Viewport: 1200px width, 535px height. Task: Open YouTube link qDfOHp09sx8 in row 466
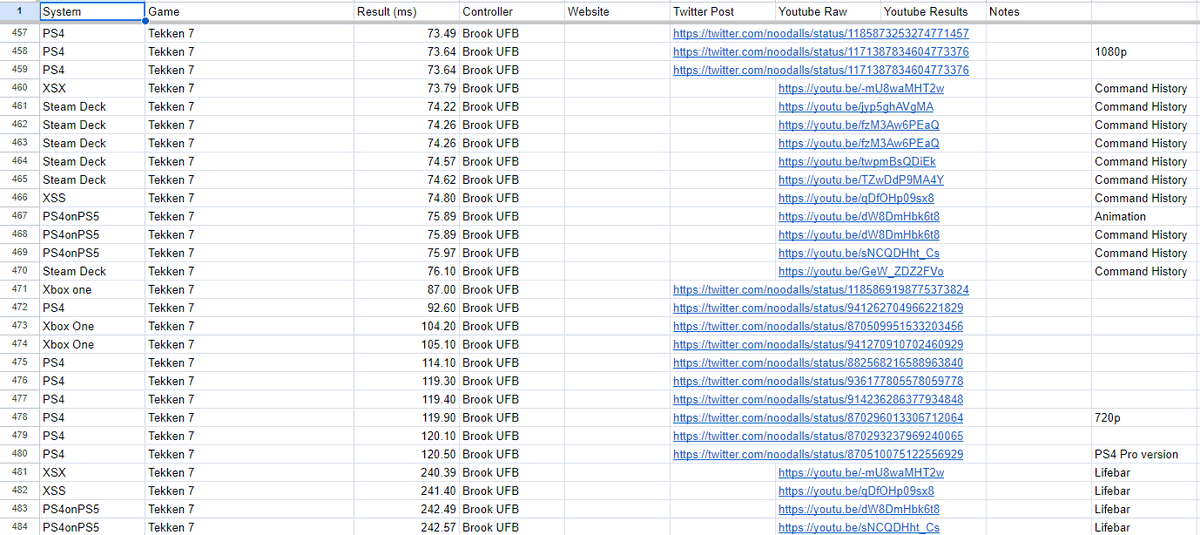856,198
